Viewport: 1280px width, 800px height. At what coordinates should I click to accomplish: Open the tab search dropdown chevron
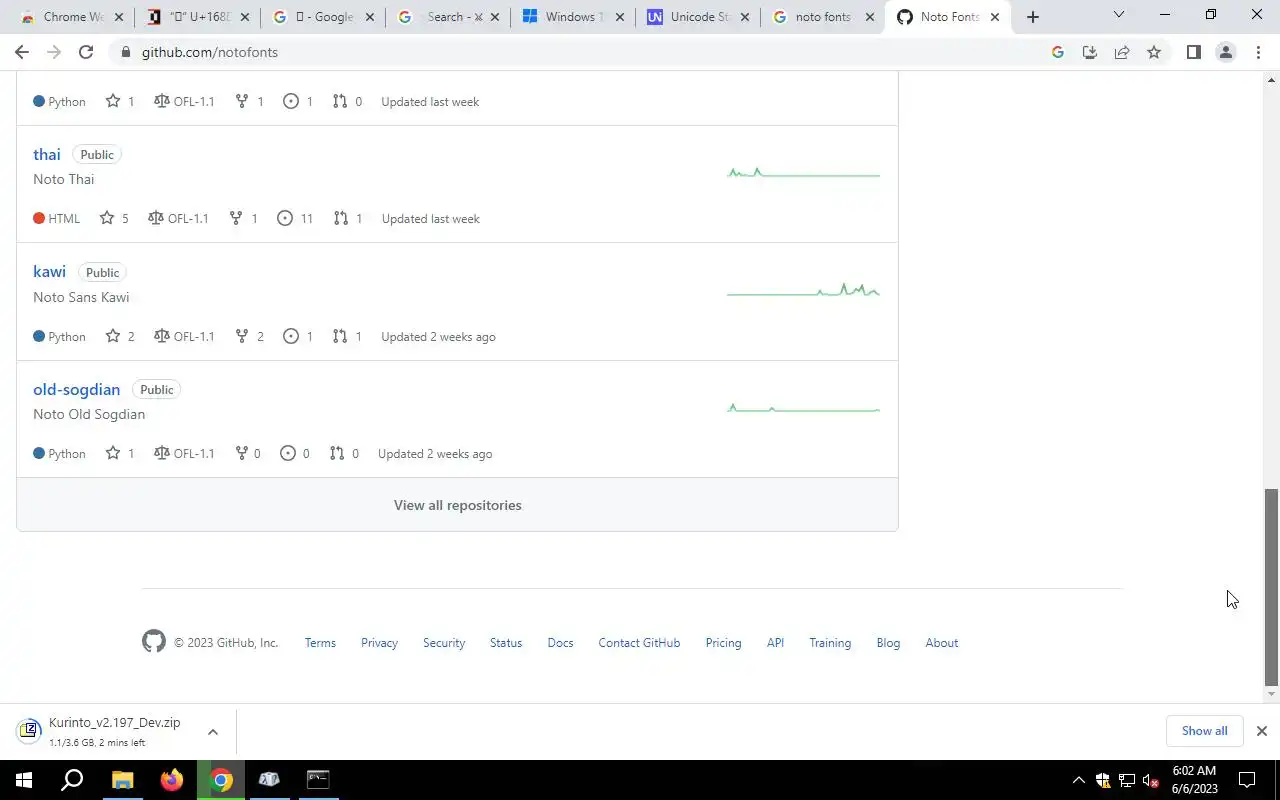click(1119, 15)
